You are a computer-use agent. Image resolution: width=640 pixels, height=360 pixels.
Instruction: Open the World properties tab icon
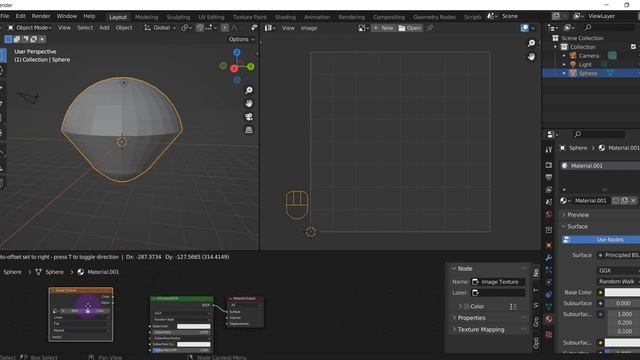tap(549, 214)
